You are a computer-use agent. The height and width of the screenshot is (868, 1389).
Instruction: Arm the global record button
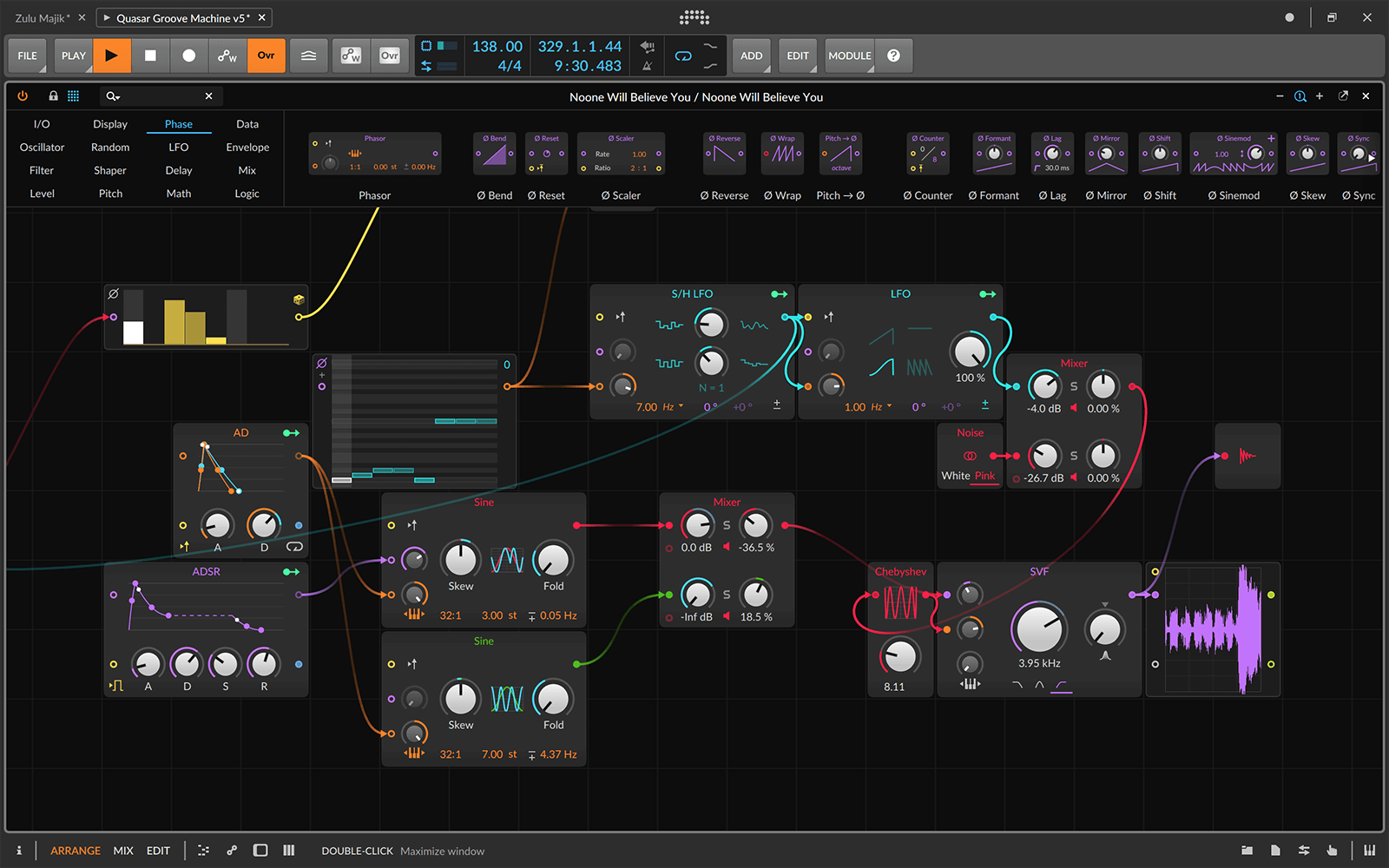[188, 56]
